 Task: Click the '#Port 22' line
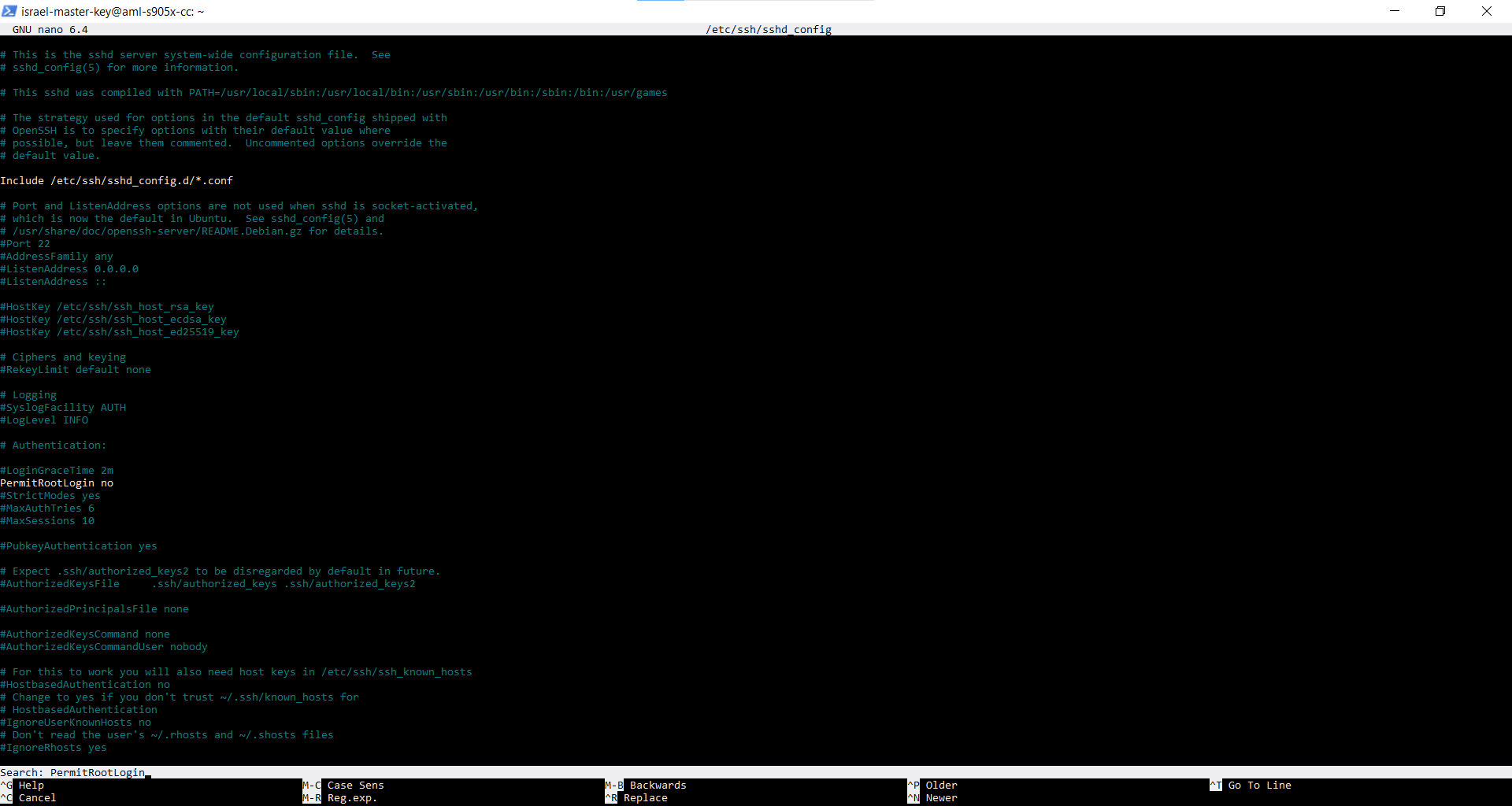click(x=25, y=243)
